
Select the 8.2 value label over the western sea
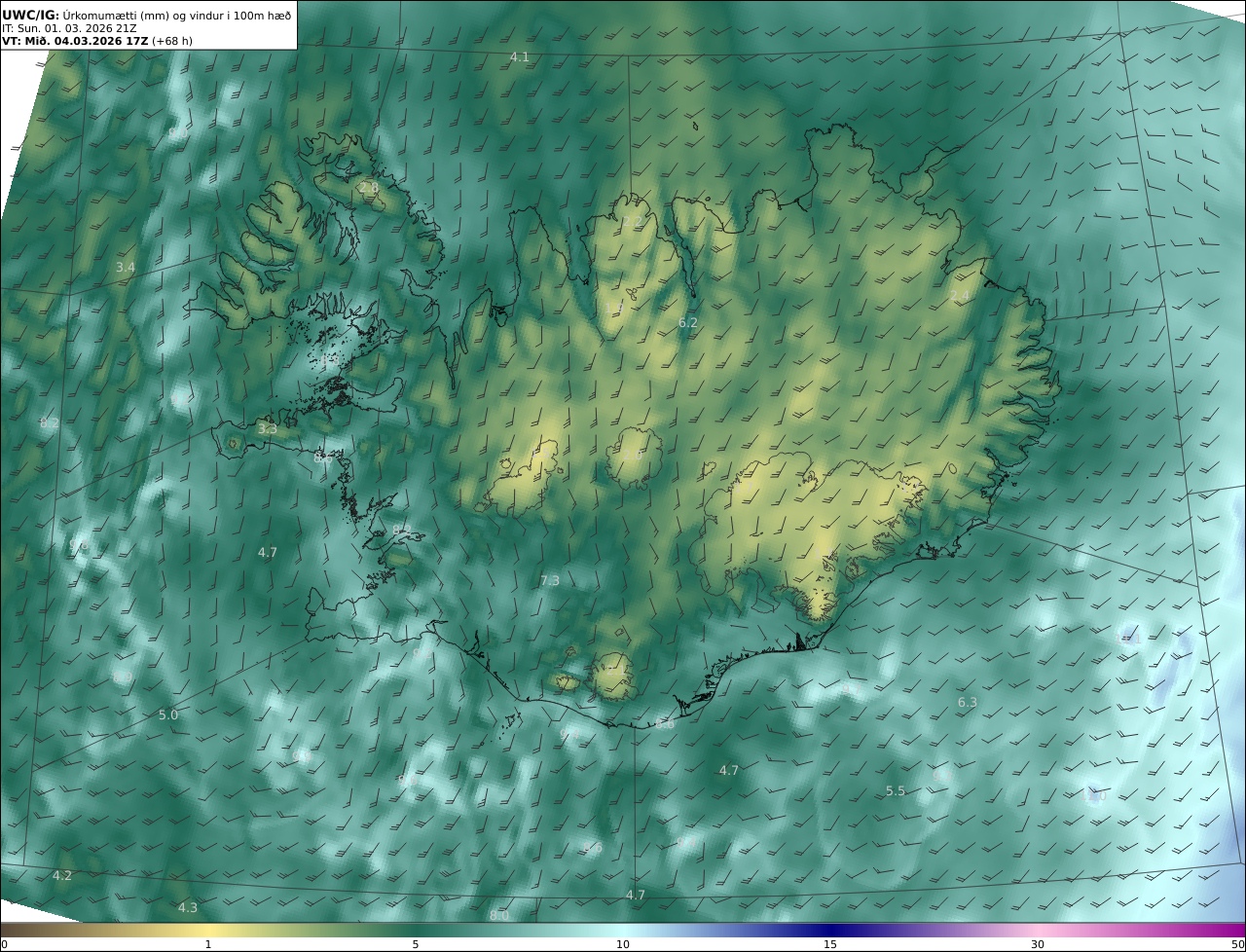(50, 422)
